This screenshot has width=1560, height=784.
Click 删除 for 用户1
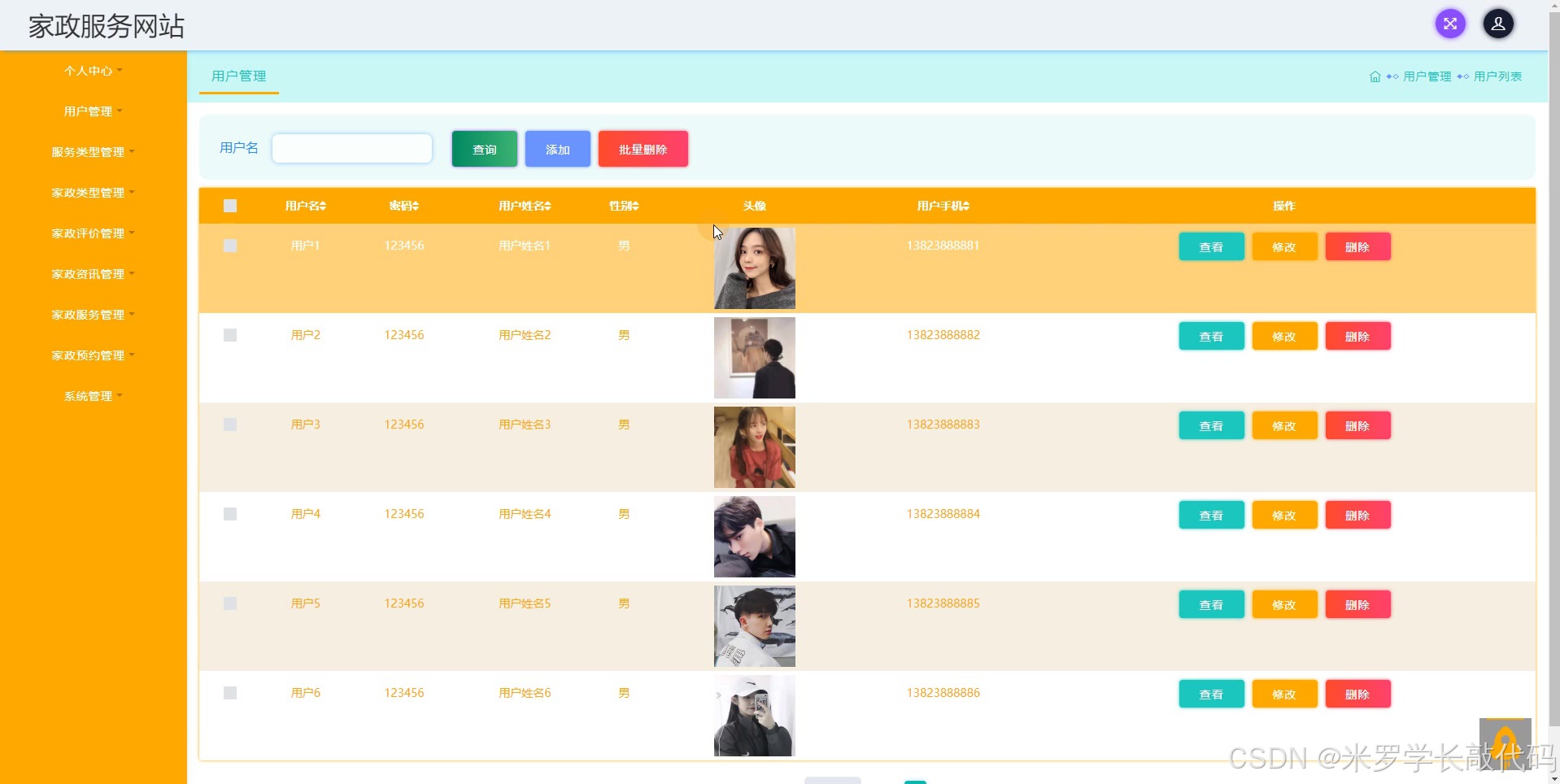[x=1357, y=246]
